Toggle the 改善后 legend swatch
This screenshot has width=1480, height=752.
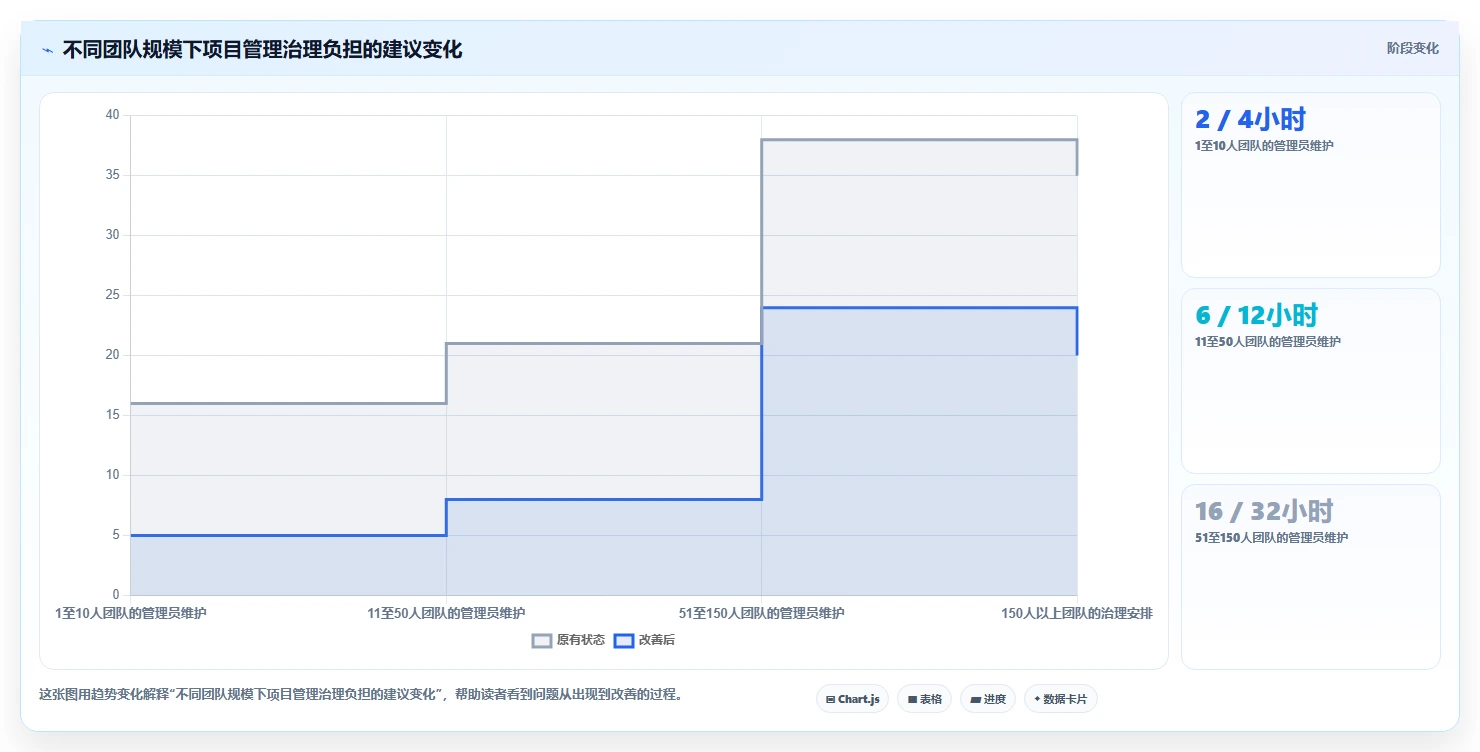624,640
